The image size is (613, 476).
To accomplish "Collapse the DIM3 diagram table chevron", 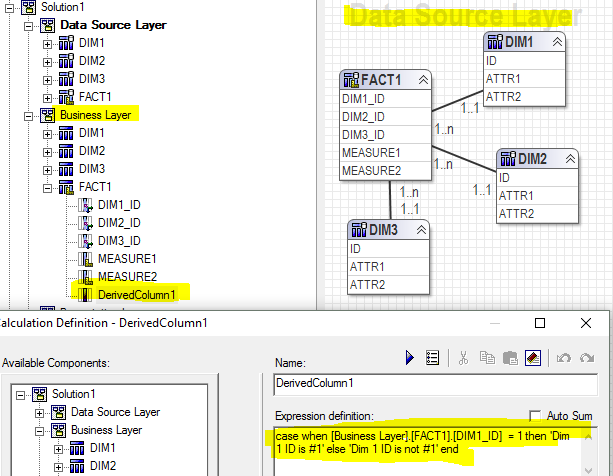I will (421, 230).
